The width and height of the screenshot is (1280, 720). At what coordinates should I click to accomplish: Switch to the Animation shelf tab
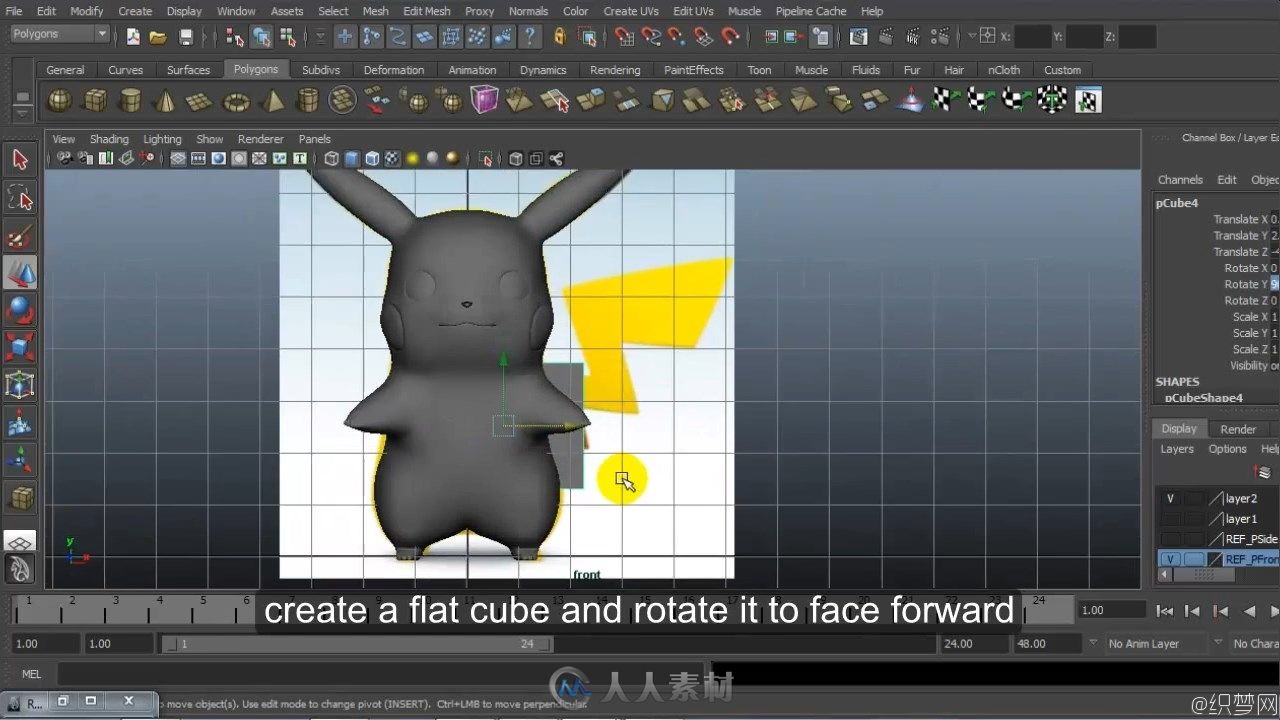click(472, 70)
